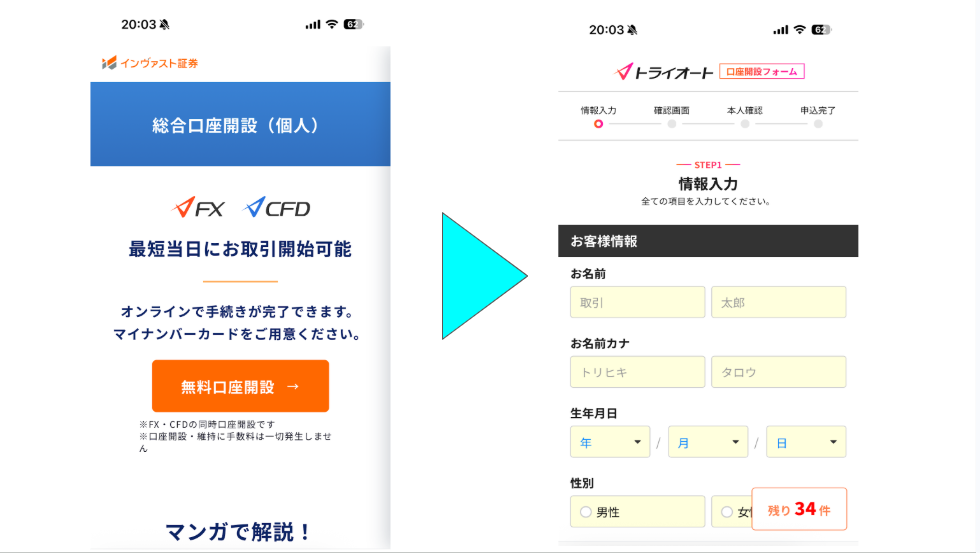
Task: Click the CFD logo on left screen
Action: pos(277,207)
